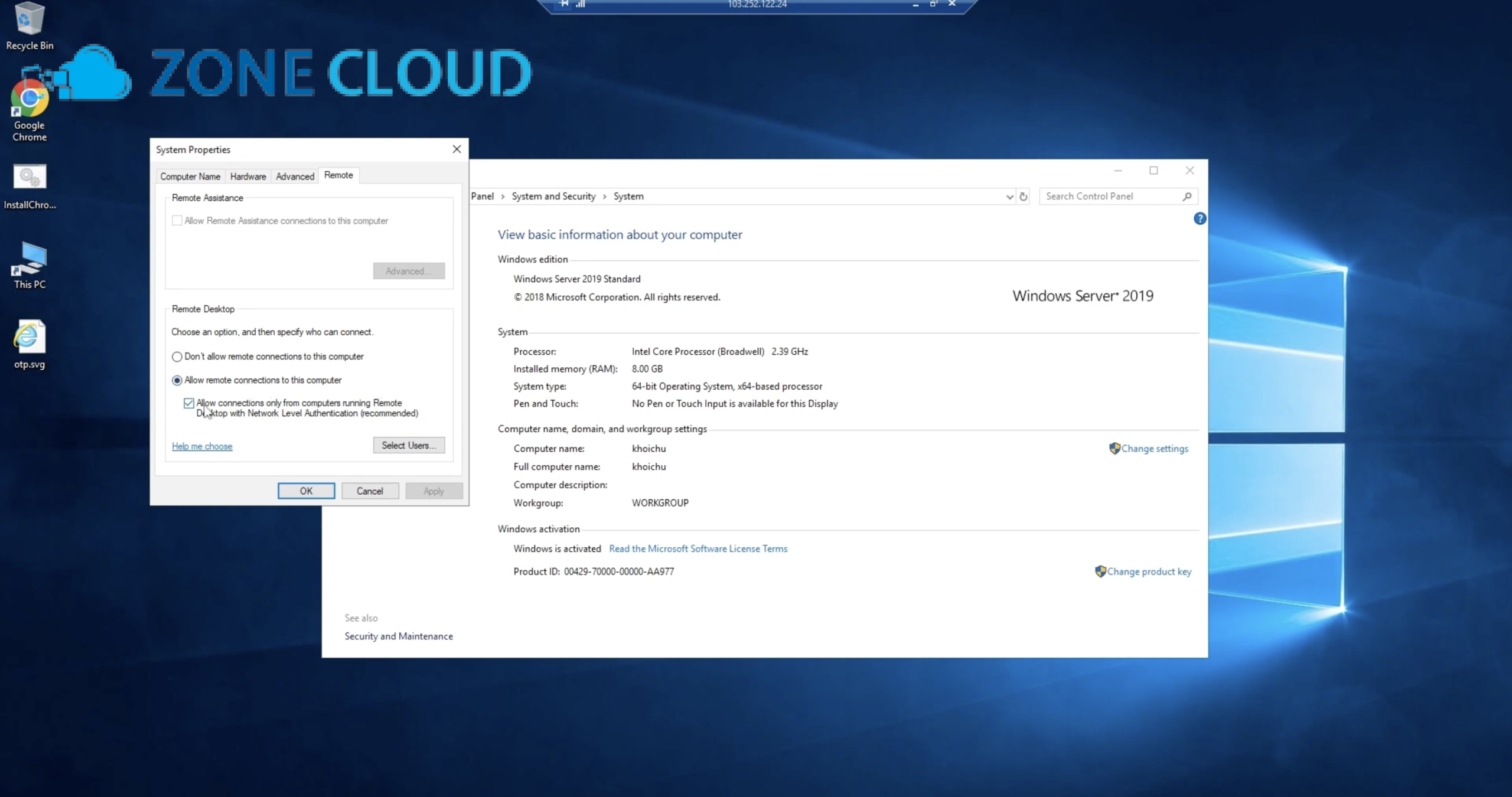1512x797 pixels.
Task: Click the Panel breadcrumb item
Action: (x=483, y=197)
